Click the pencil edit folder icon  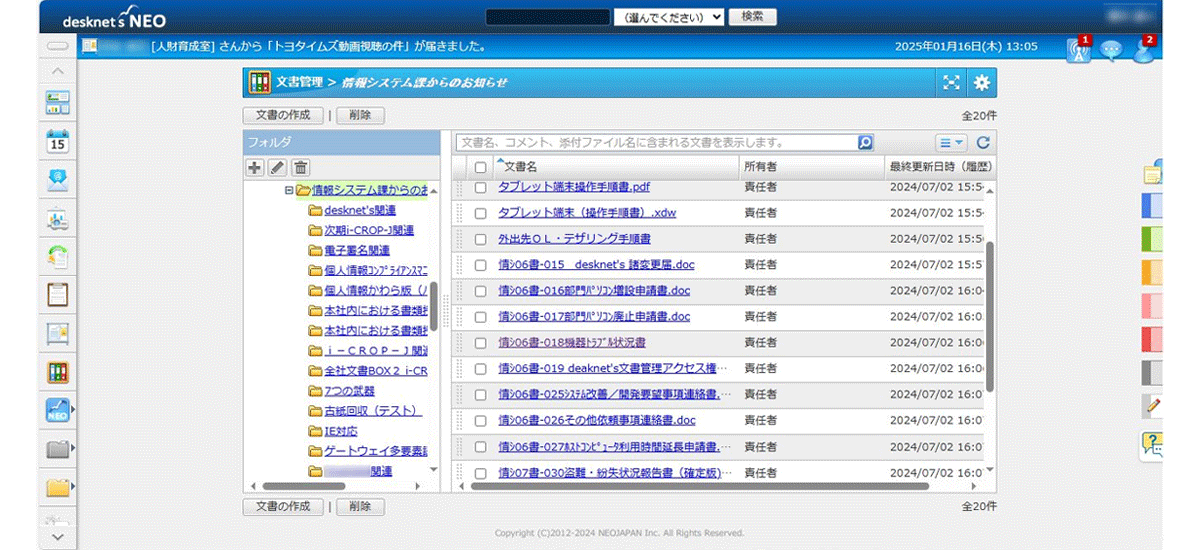click(278, 168)
